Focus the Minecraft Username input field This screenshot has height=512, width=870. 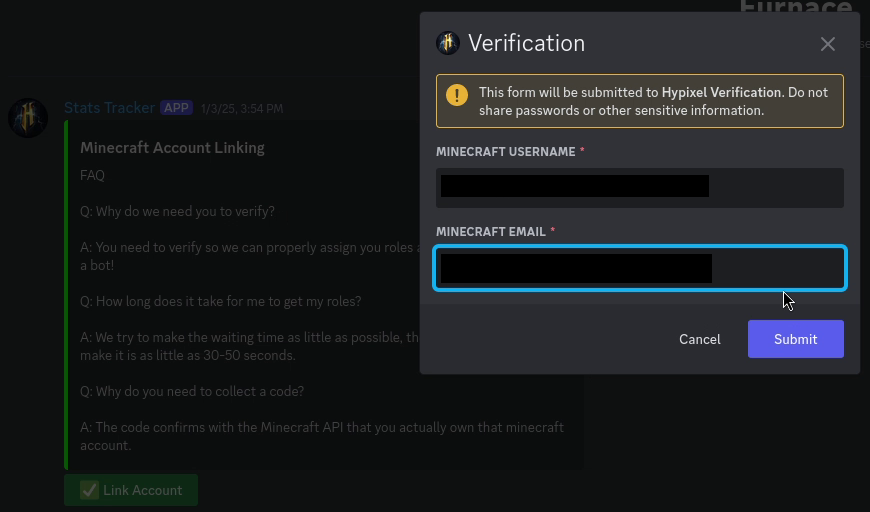coord(639,187)
